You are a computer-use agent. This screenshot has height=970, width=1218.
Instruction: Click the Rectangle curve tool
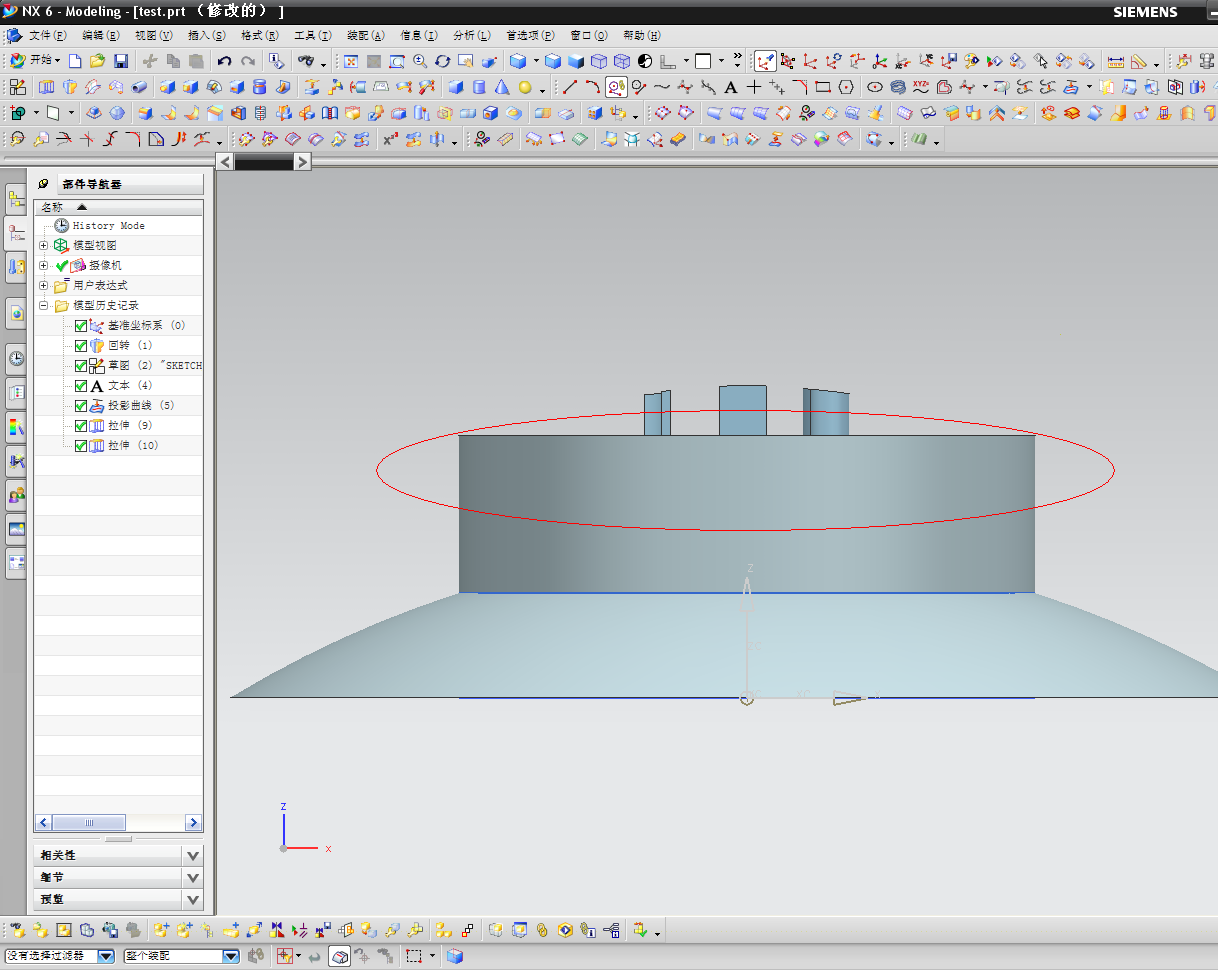(823, 87)
